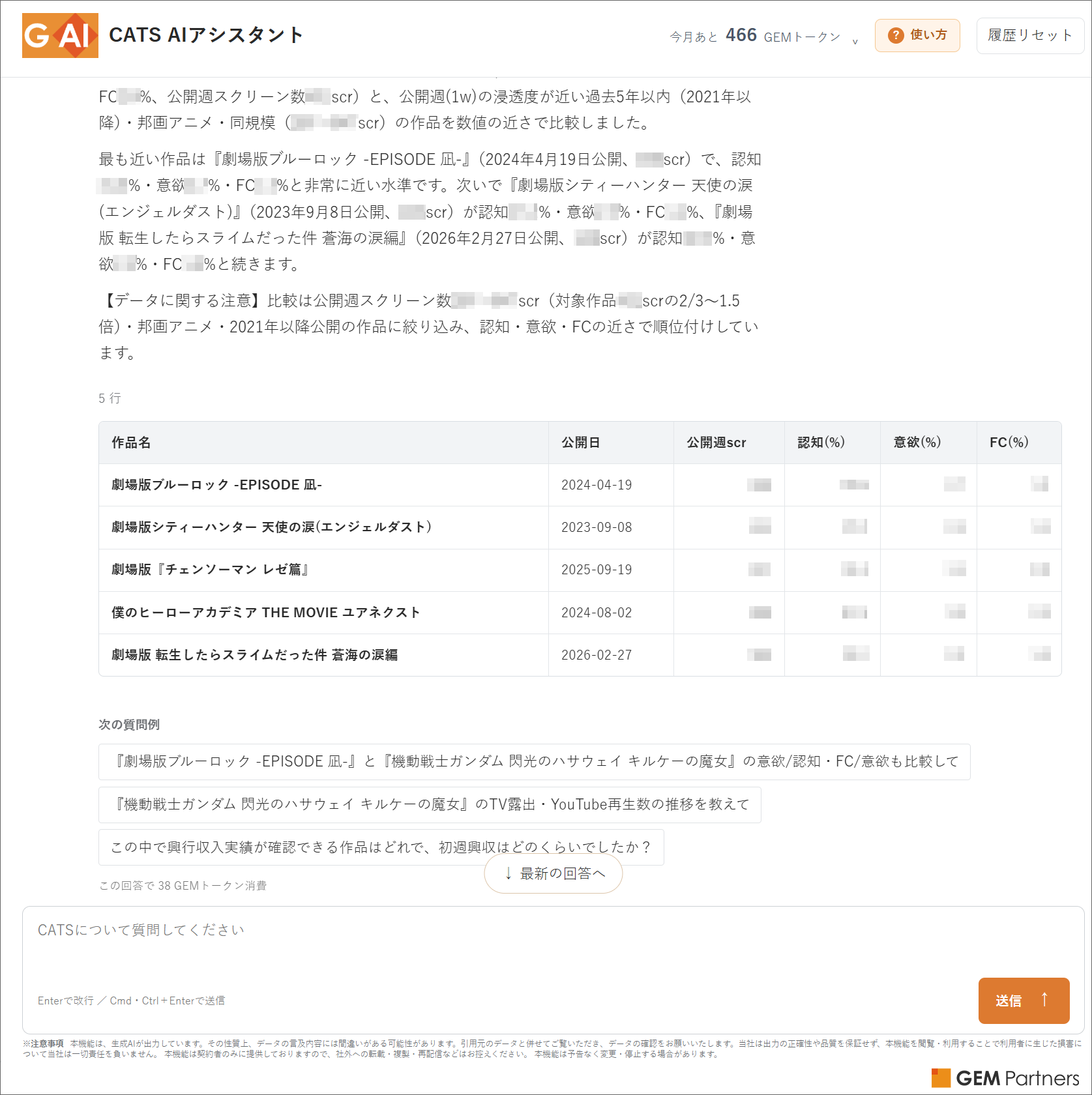Select suggested question about 興行収入実績
This screenshot has height=1095, width=1092.
pyautogui.click(x=381, y=847)
